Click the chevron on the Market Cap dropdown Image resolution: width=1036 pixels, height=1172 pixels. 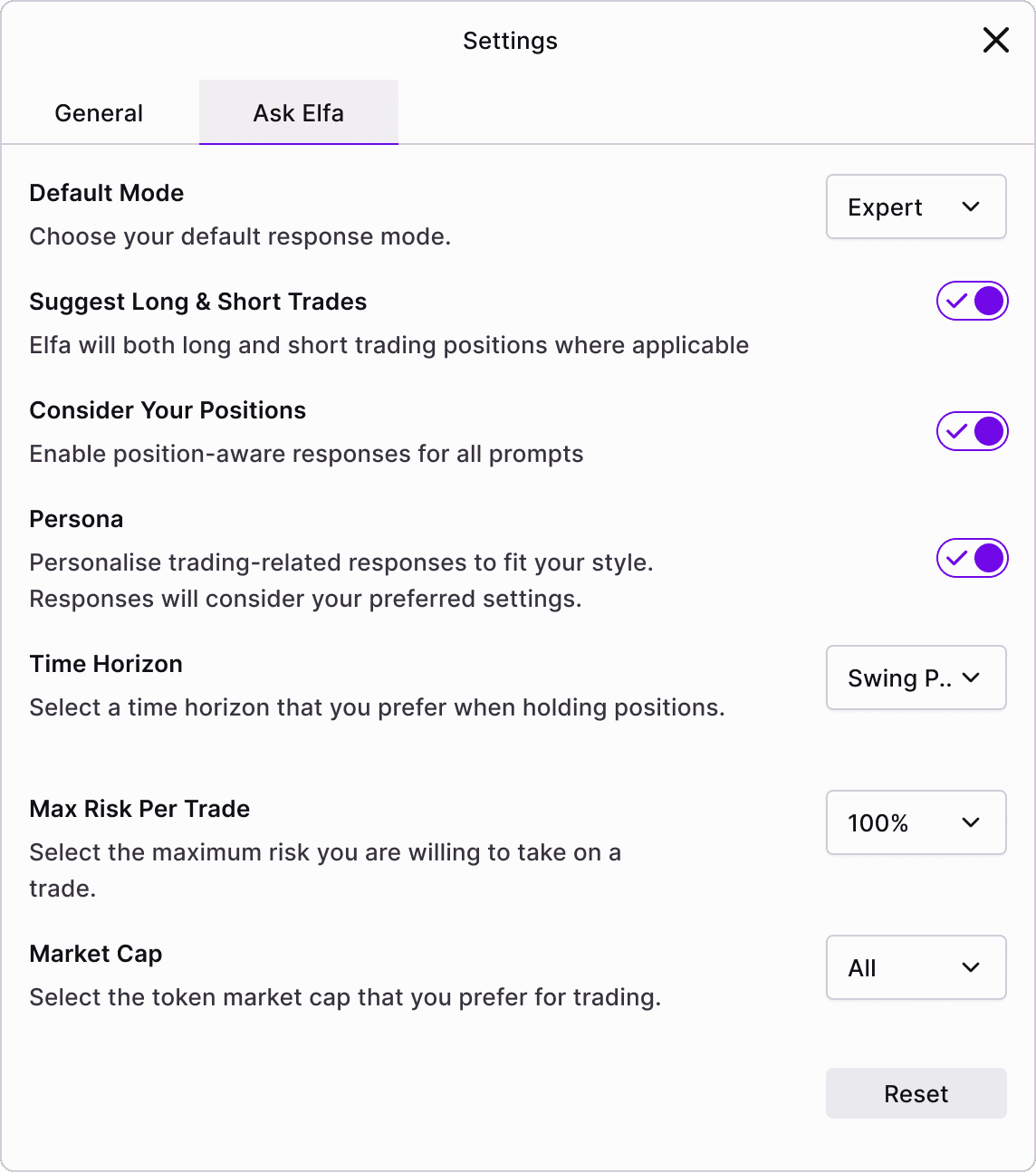(970, 967)
